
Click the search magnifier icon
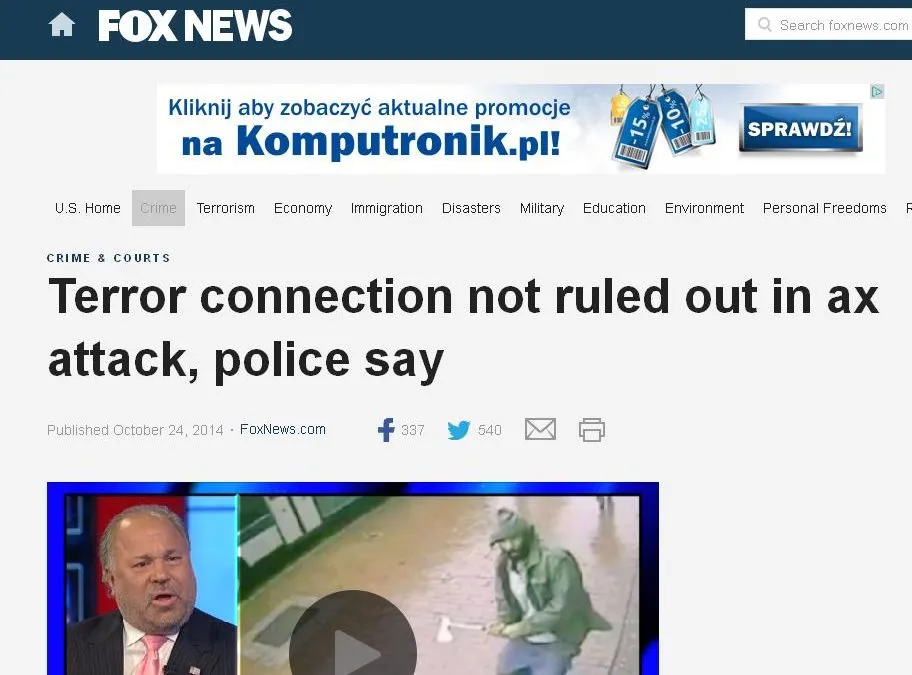tap(765, 24)
